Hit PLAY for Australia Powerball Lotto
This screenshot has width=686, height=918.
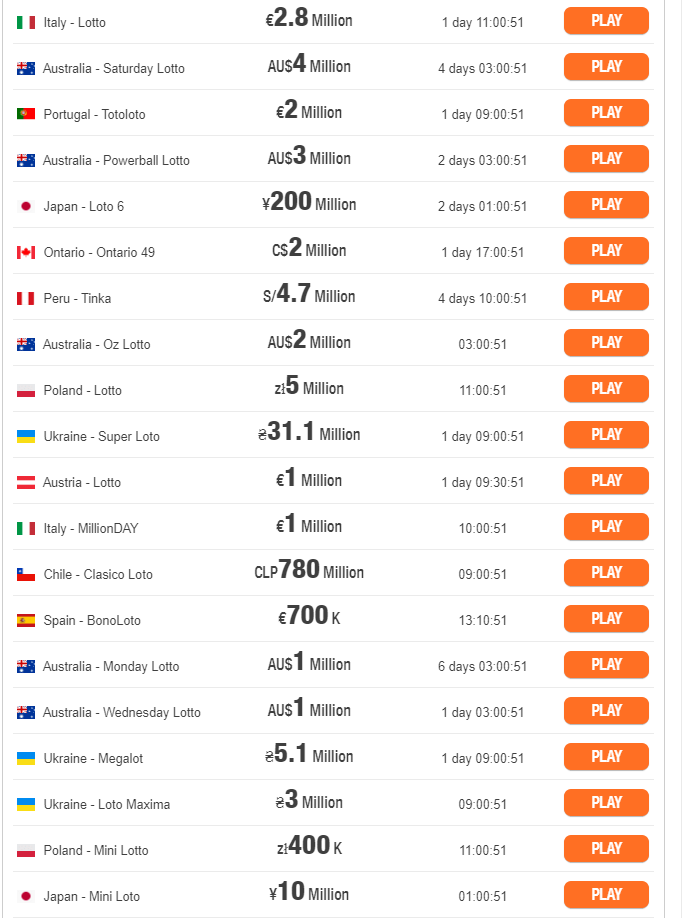[x=606, y=159]
